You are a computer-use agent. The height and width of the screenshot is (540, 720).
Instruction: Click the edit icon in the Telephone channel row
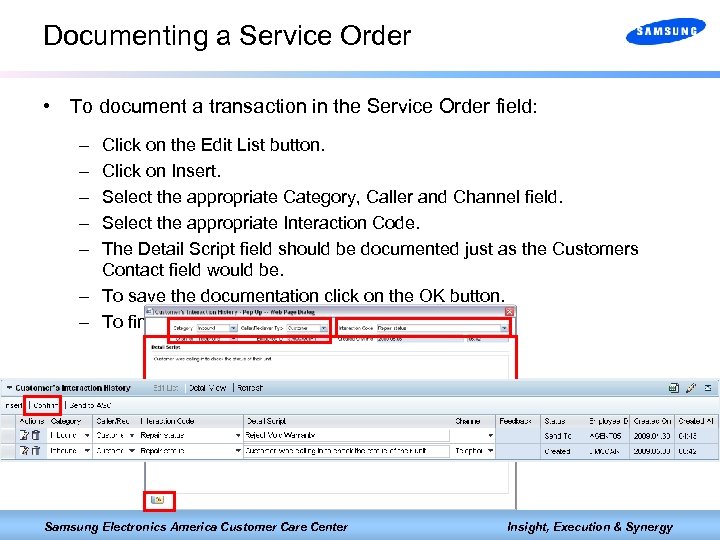pyautogui.click(x=24, y=450)
